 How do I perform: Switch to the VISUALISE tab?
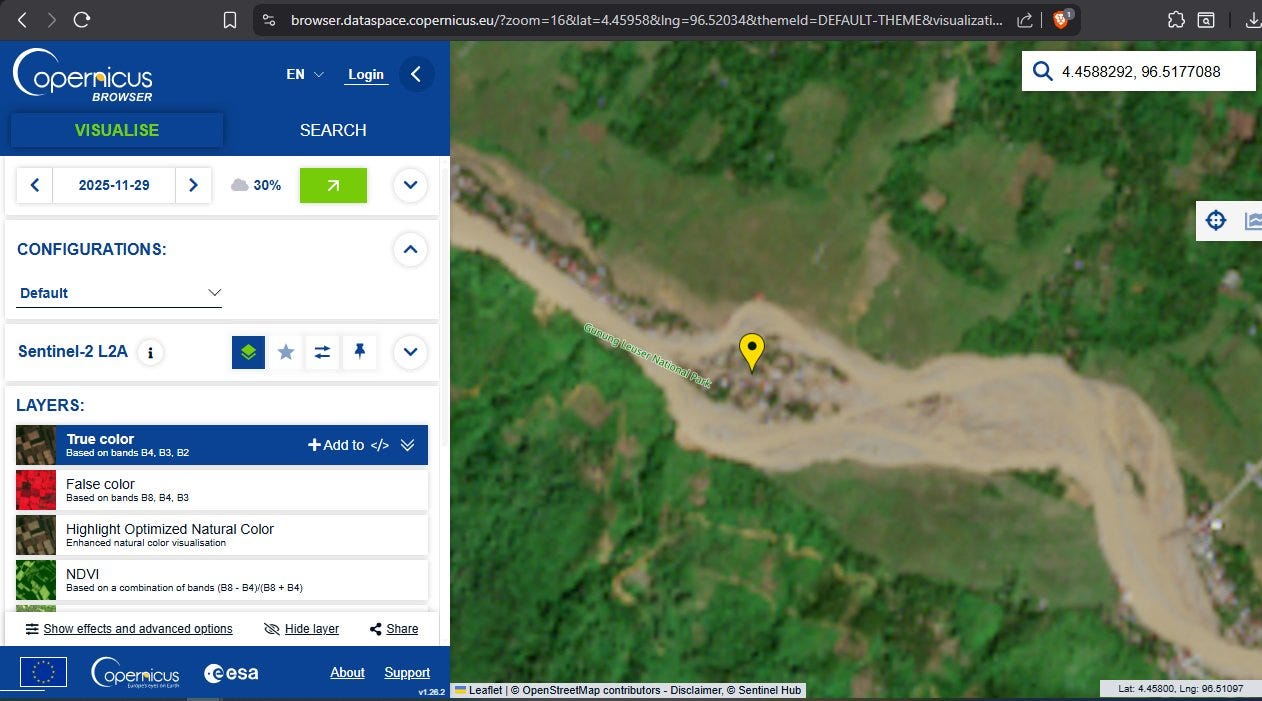[x=117, y=130]
